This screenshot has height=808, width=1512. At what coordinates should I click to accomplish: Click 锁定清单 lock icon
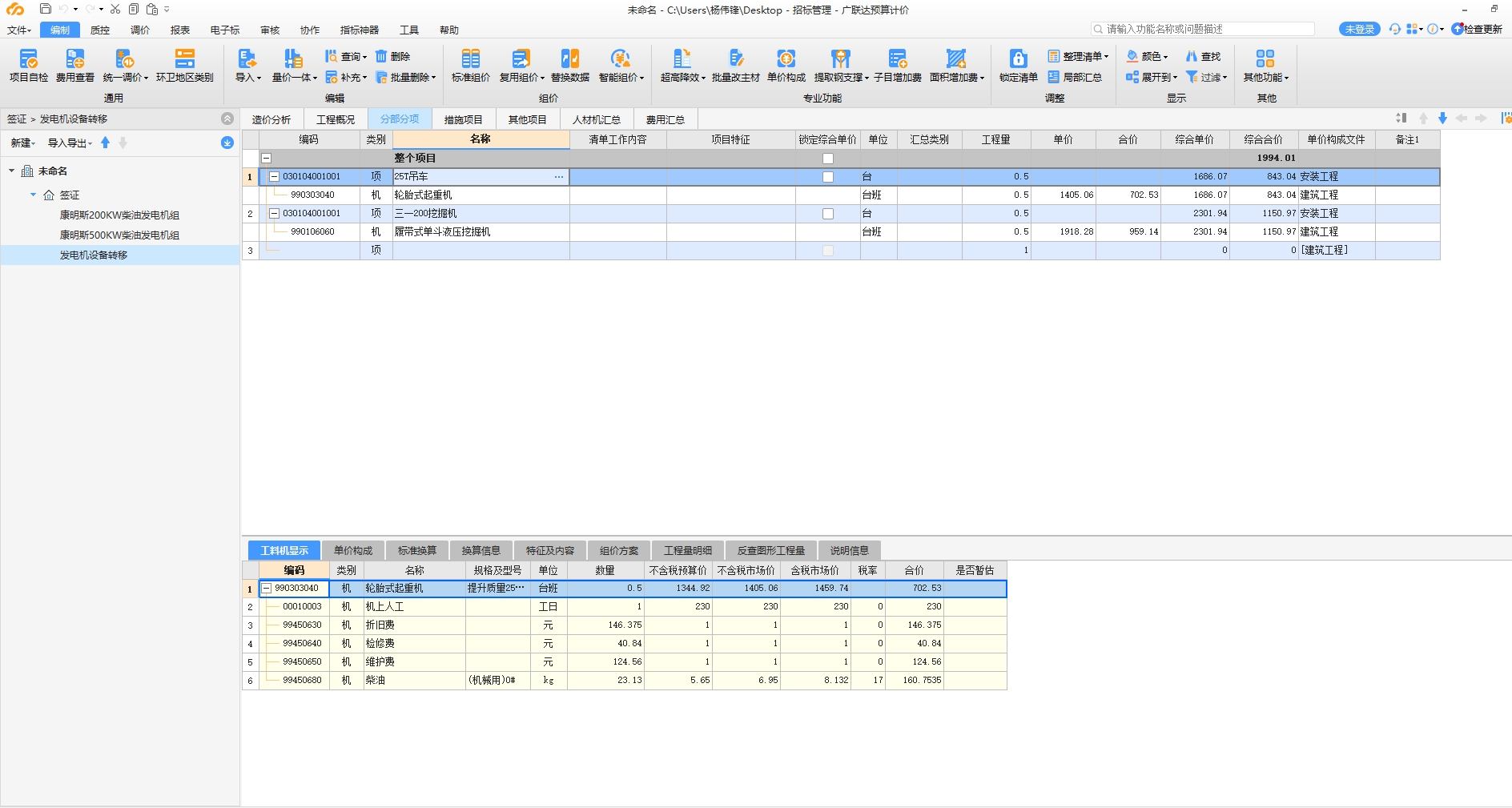pos(1019,65)
